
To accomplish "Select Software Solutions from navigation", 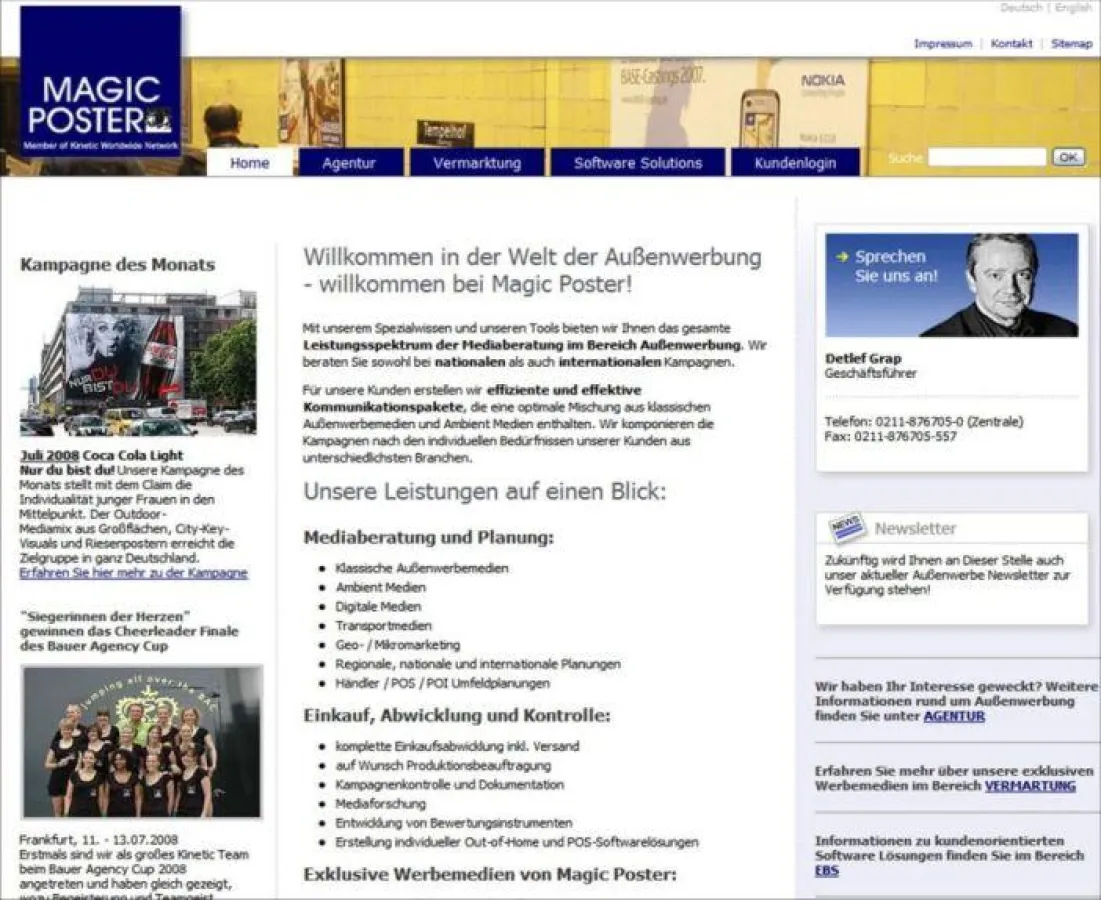I will 637,162.
